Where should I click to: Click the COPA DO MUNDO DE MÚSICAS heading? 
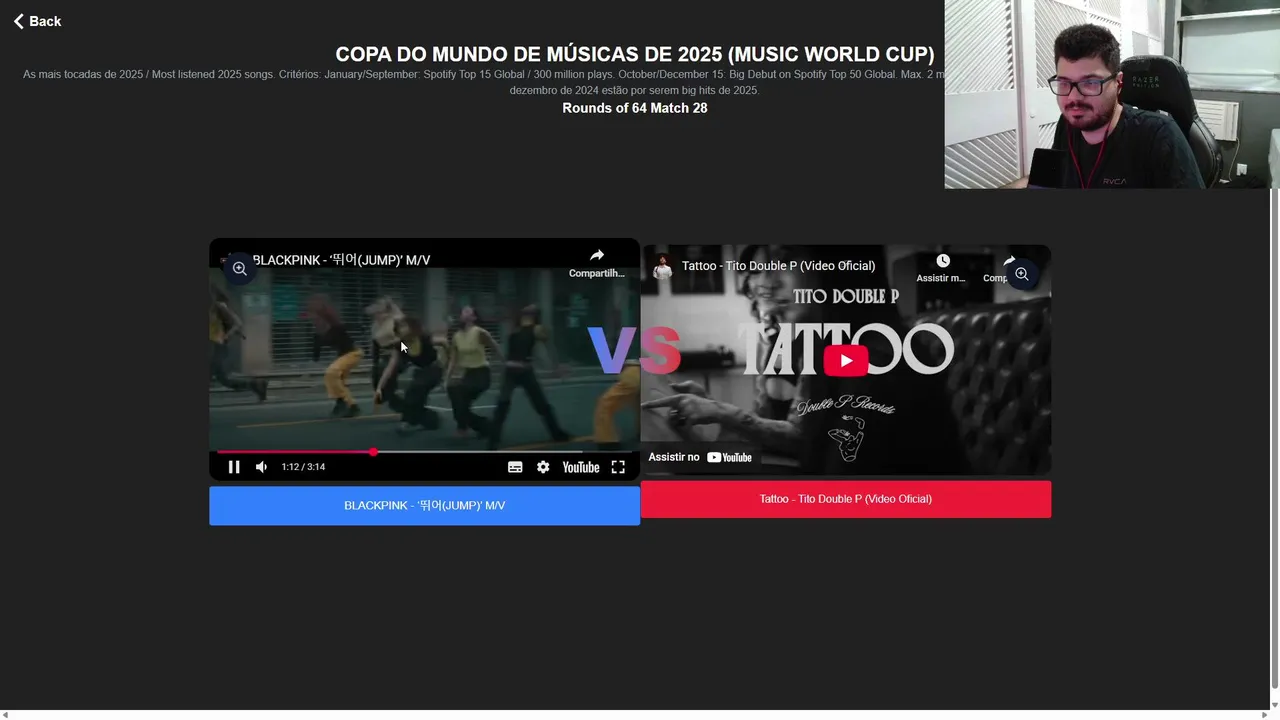tap(635, 54)
